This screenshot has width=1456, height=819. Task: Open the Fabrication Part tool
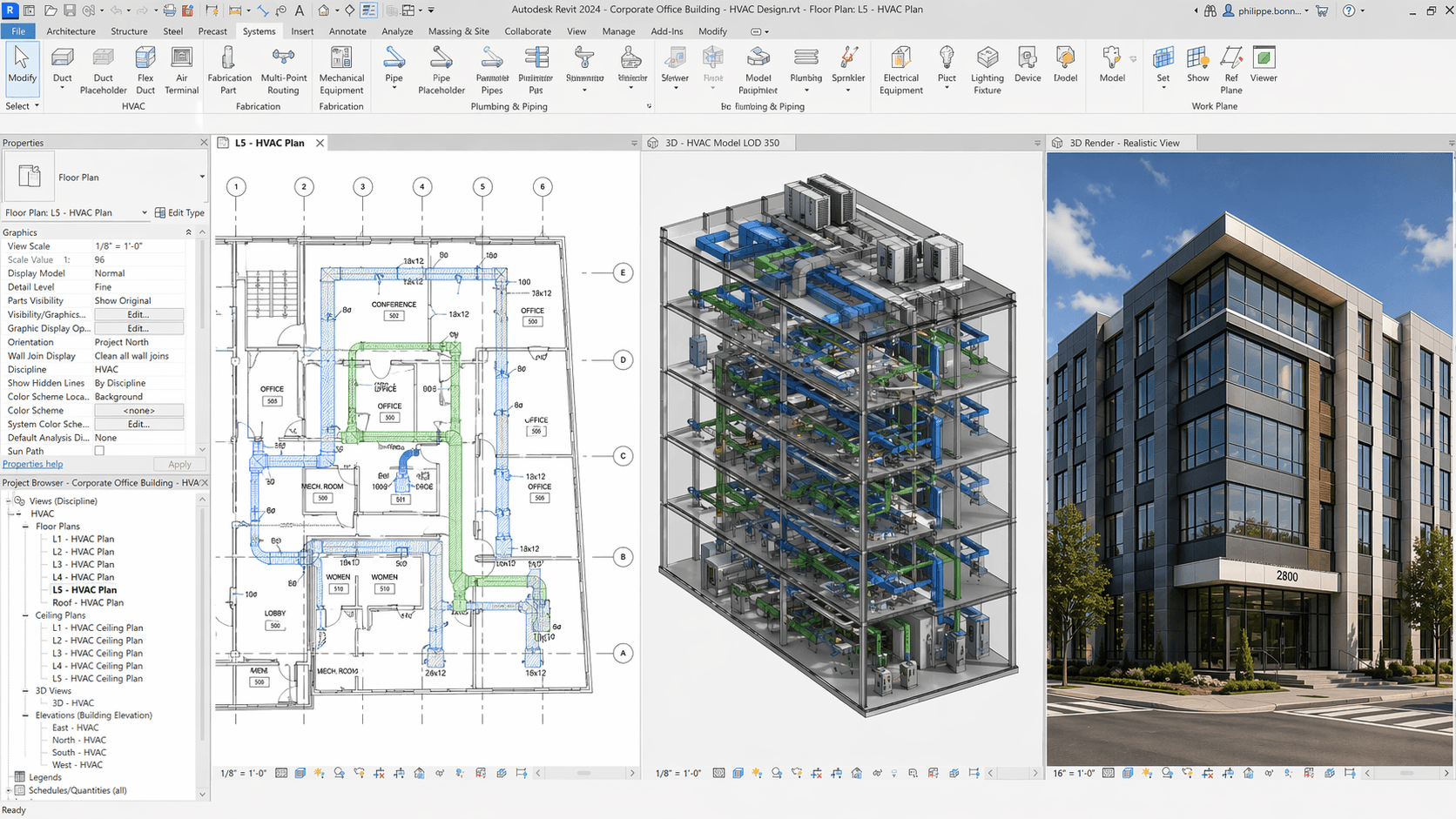pos(229,70)
